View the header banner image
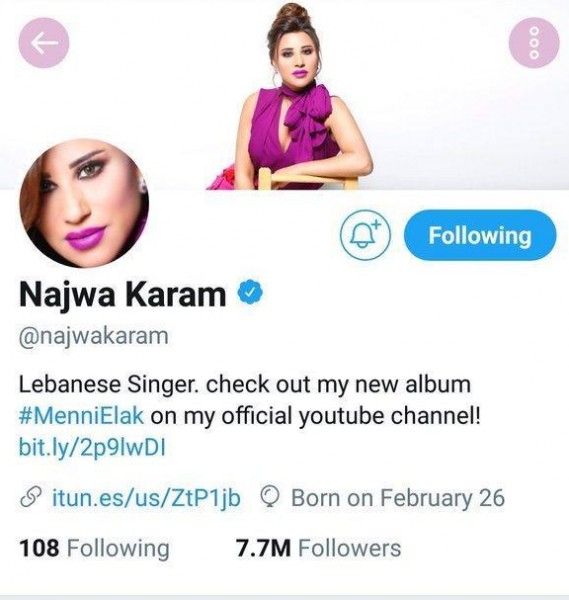569x600 pixels. [x=284, y=95]
